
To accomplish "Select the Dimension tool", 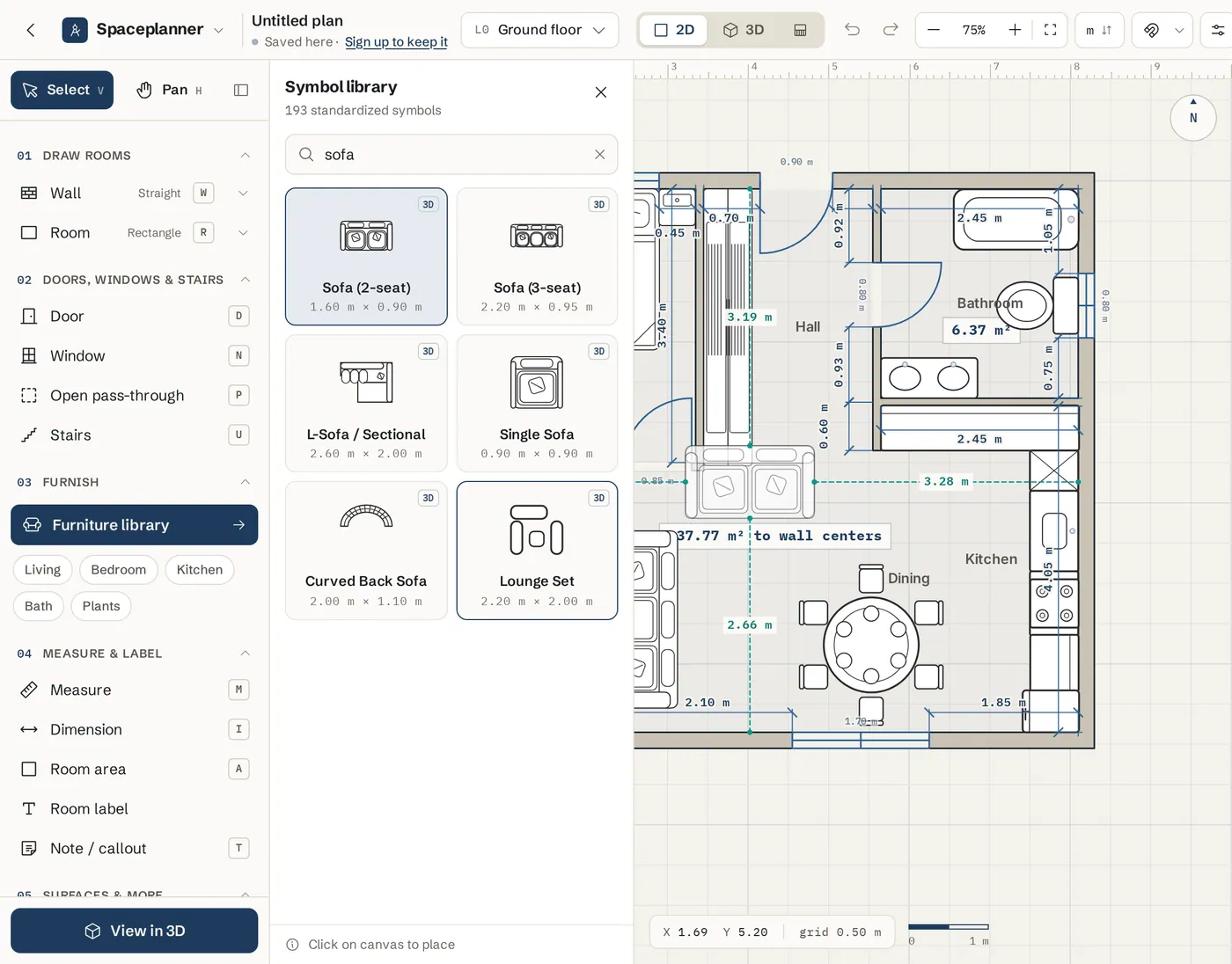I will point(135,729).
